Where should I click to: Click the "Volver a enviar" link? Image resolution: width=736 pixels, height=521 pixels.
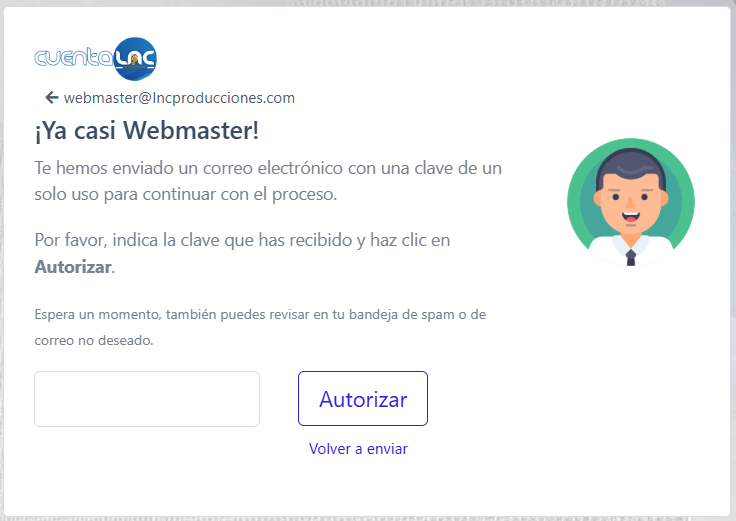[x=358, y=449]
